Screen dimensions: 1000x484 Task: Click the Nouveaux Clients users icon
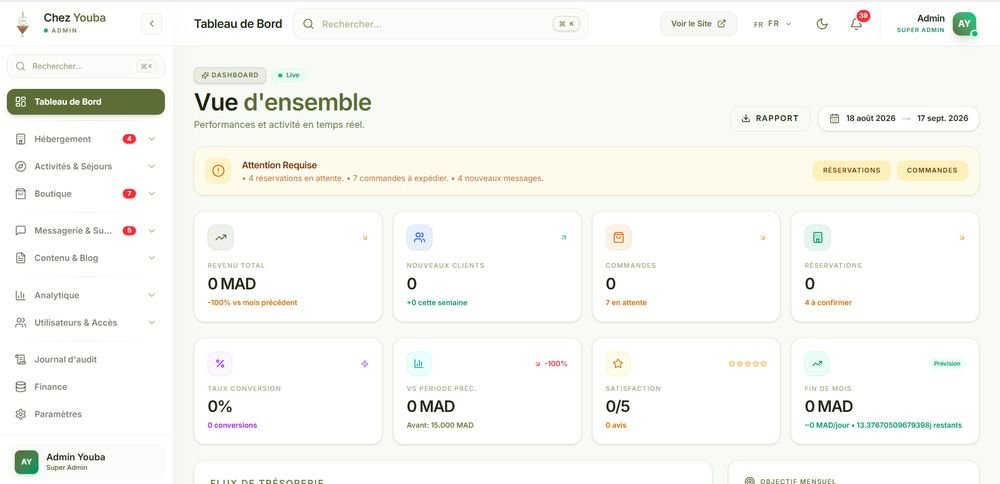tap(420, 237)
